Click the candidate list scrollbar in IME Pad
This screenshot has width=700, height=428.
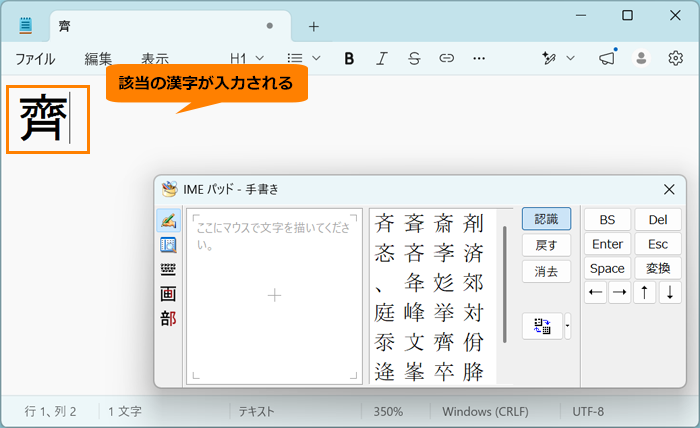coord(505,284)
